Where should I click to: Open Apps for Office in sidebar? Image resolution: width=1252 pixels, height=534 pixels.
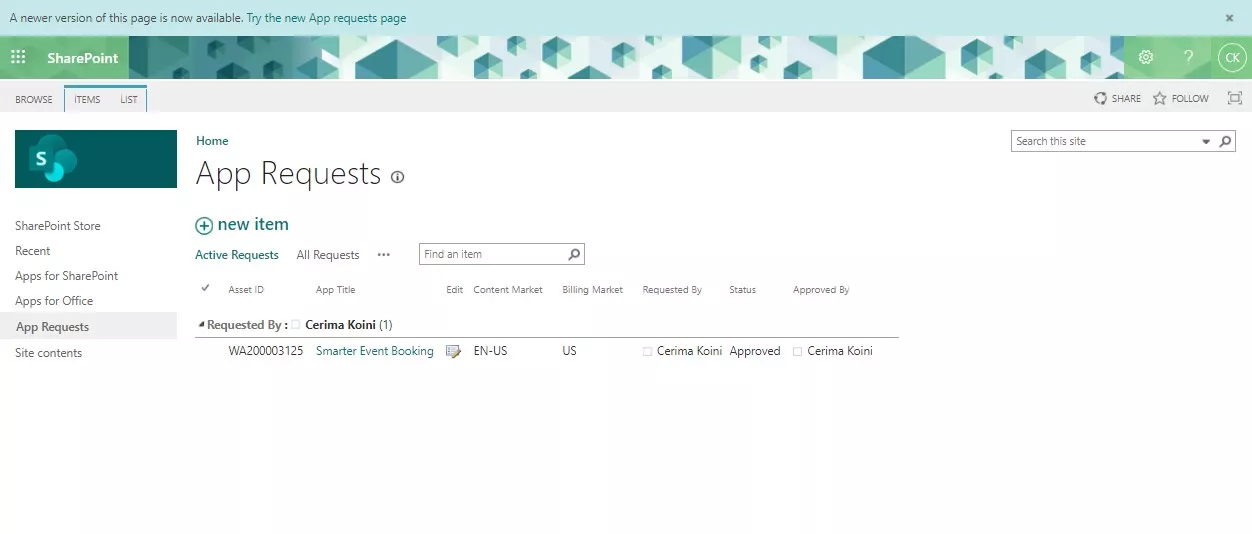54,301
